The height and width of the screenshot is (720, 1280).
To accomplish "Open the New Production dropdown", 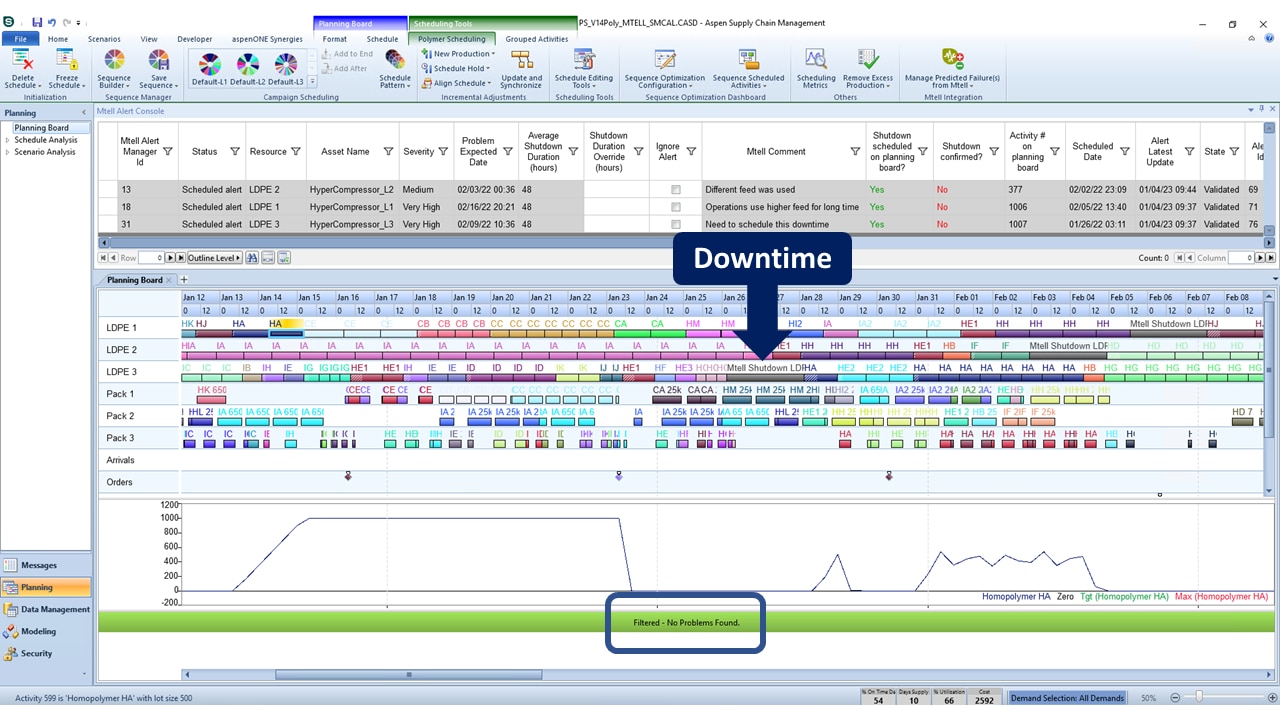I will tap(458, 54).
